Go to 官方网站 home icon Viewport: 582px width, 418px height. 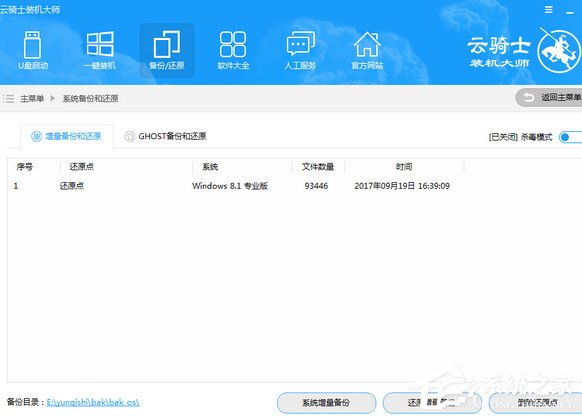(367, 50)
